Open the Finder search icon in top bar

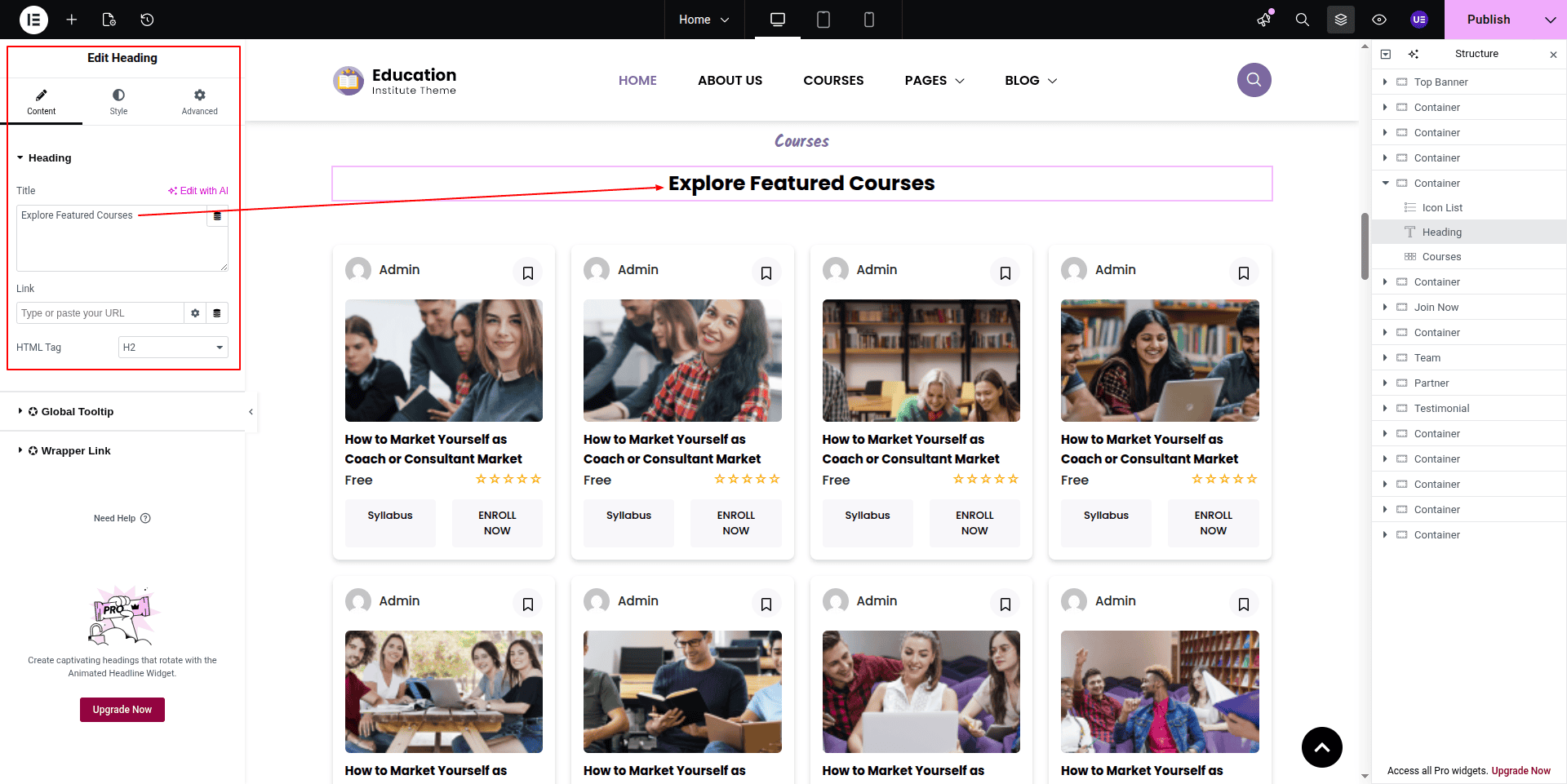[1303, 20]
